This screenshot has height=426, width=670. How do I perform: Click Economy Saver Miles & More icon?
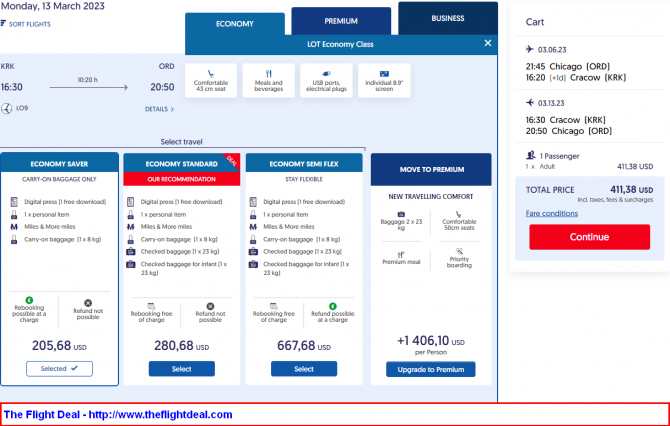coord(14,226)
